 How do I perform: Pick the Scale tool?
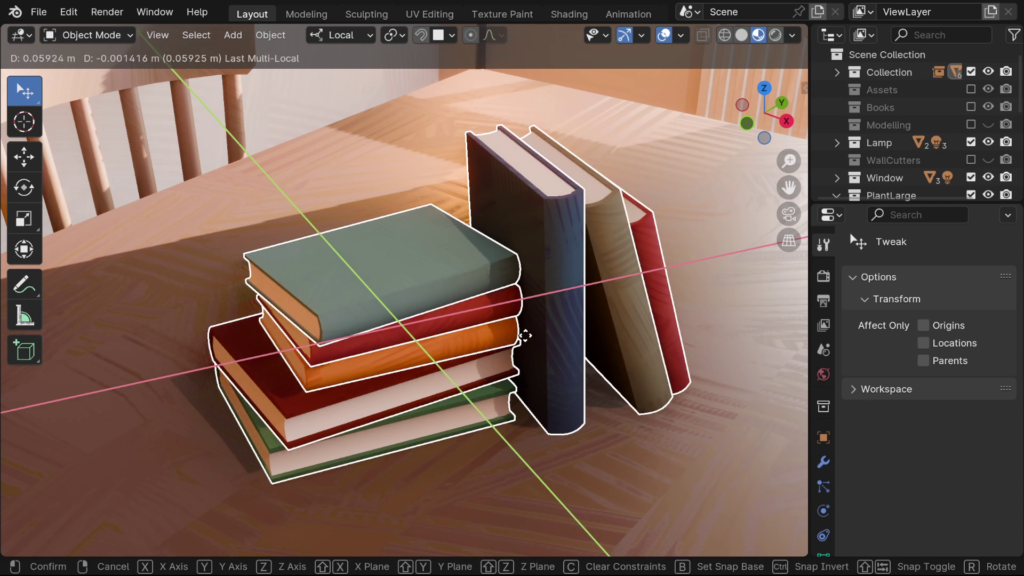click(24, 218)
